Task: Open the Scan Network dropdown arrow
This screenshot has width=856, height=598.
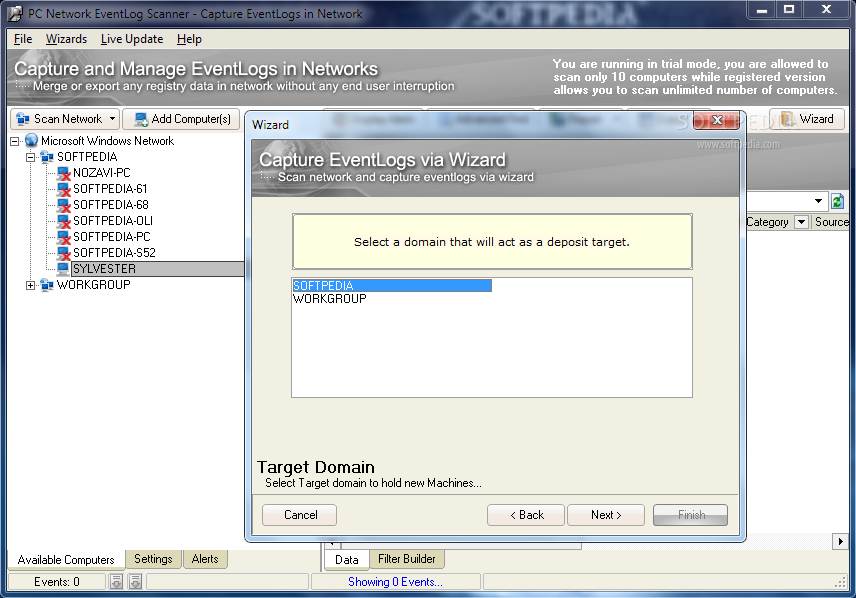Action: (112, 119)
